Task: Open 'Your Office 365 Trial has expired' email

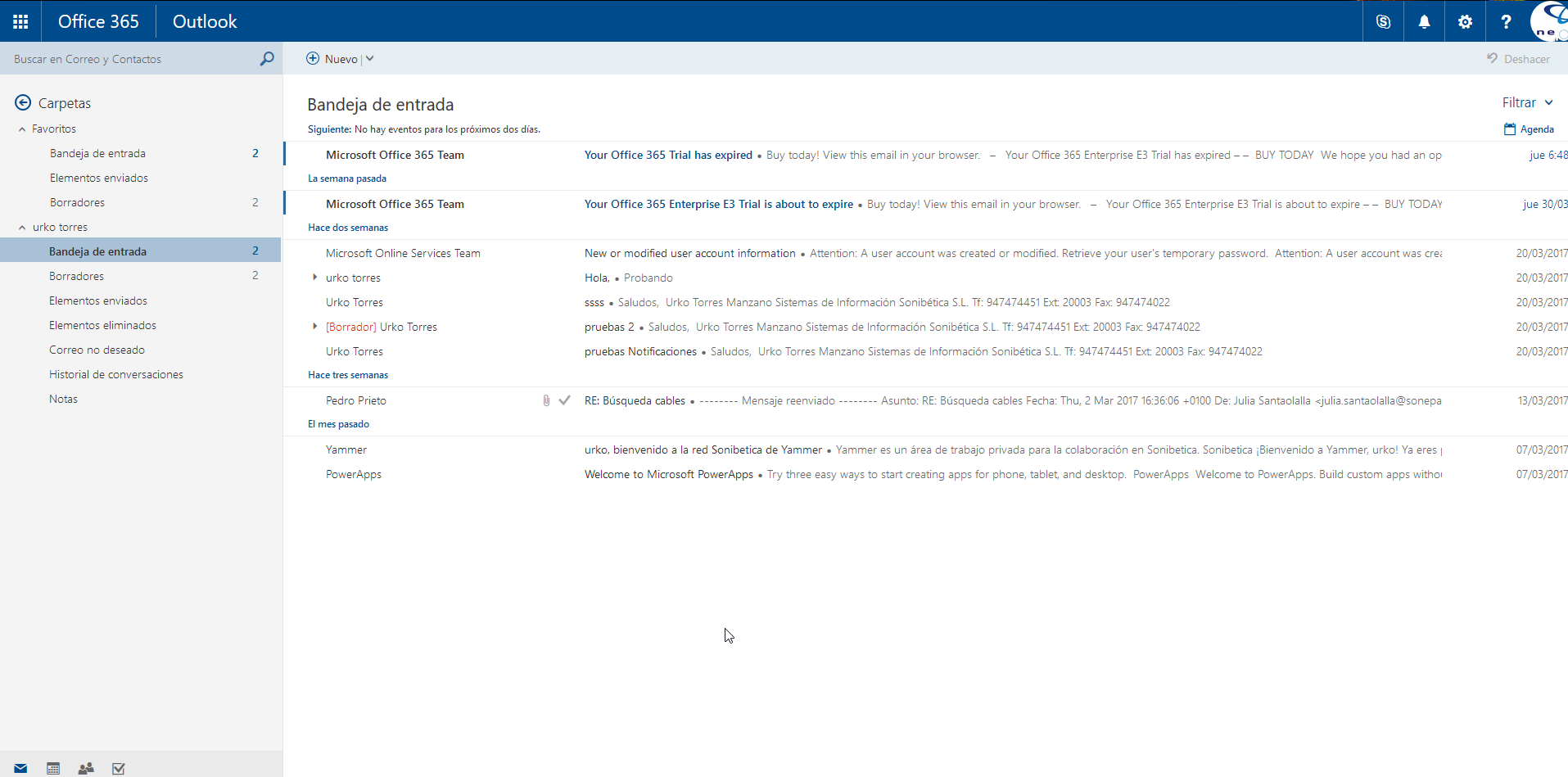Action: [x=926, y=155]
